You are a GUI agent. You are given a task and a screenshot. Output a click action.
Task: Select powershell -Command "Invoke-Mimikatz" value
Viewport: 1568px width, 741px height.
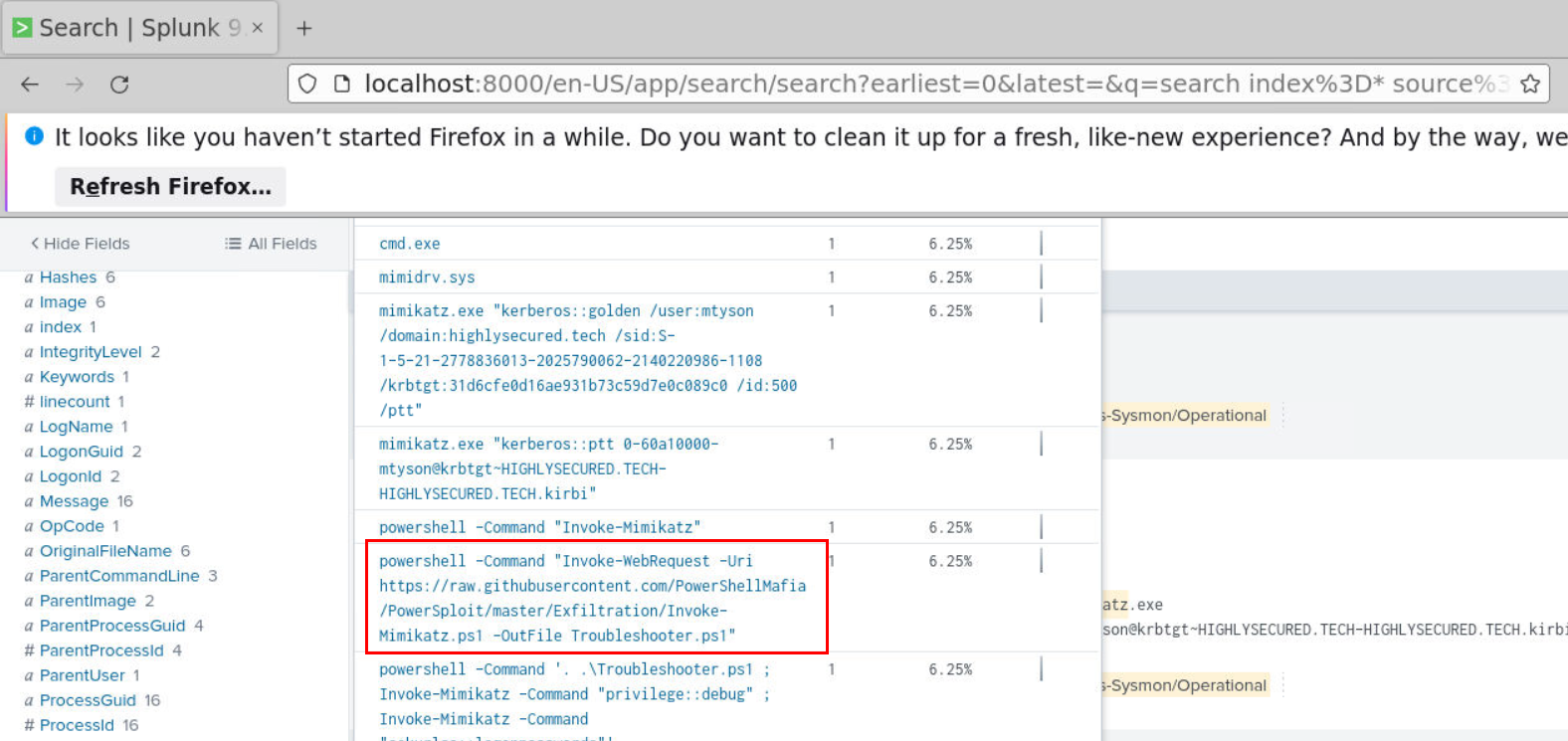[x=540, y=527]
